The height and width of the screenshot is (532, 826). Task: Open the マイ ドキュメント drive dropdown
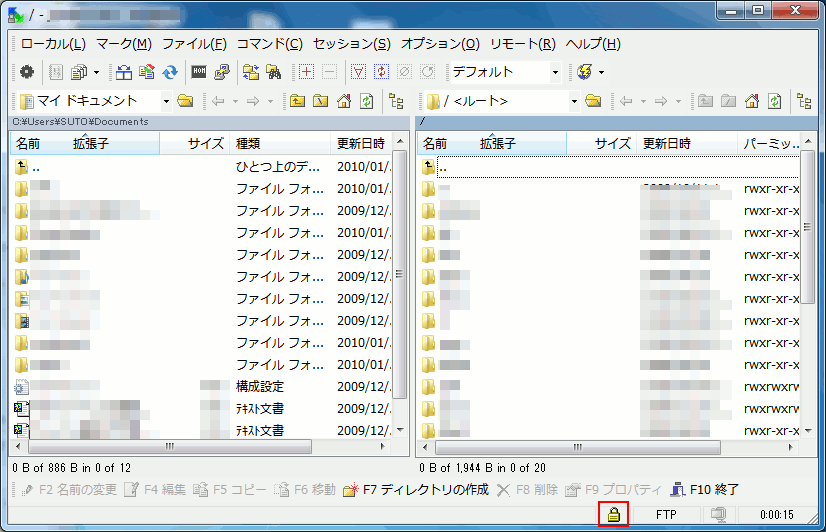pyautogui.click(x=165, y=101)
